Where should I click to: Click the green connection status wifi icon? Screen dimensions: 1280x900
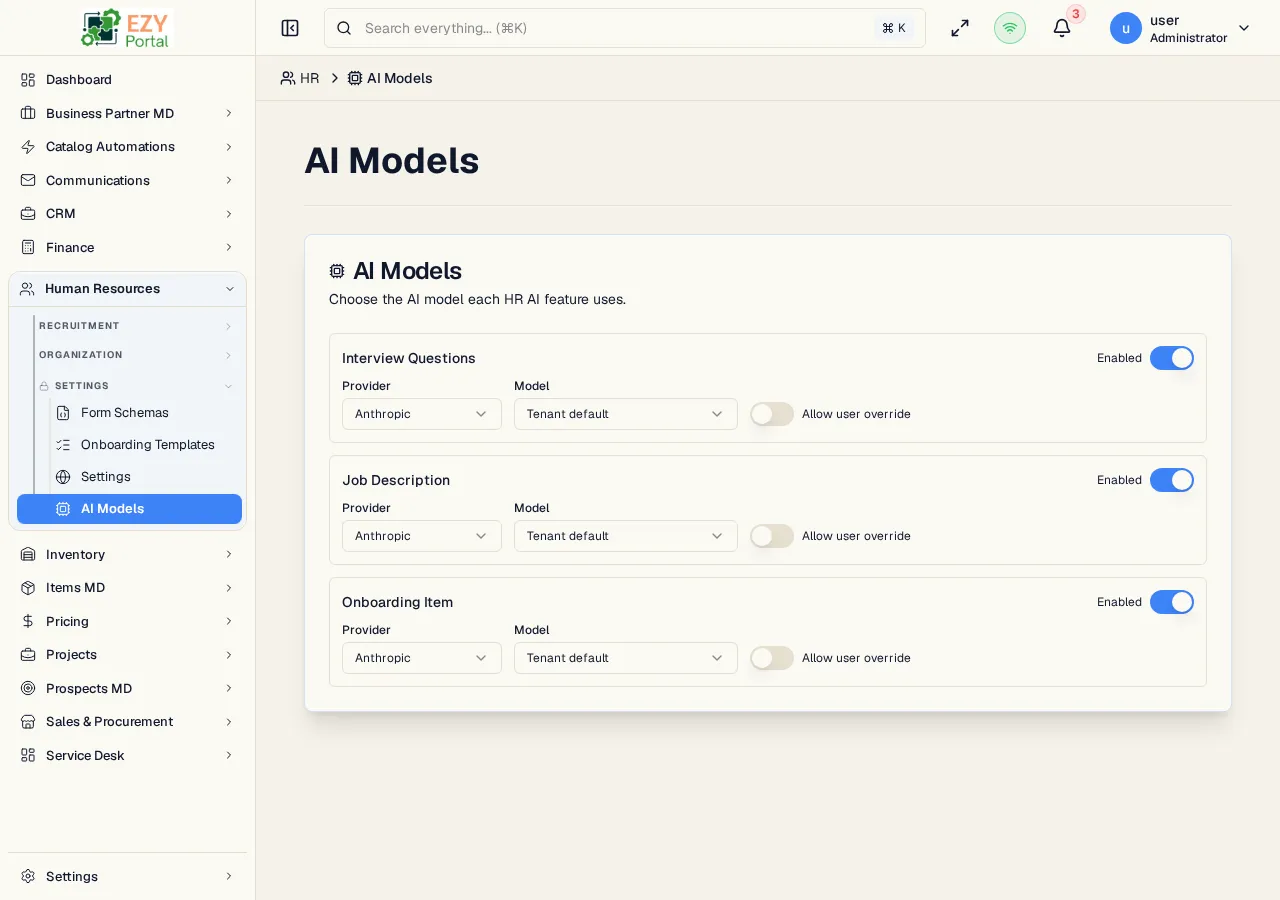[1010, 28]
